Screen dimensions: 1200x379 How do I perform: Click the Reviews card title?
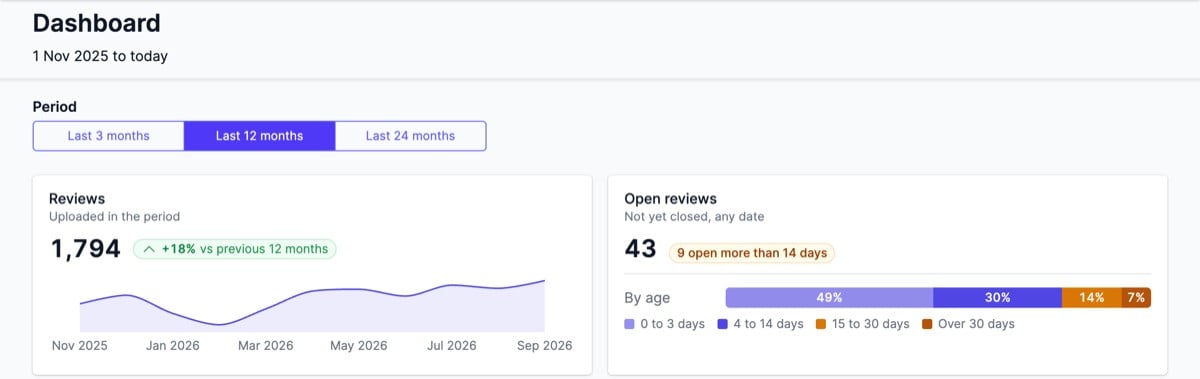point(77,199)
